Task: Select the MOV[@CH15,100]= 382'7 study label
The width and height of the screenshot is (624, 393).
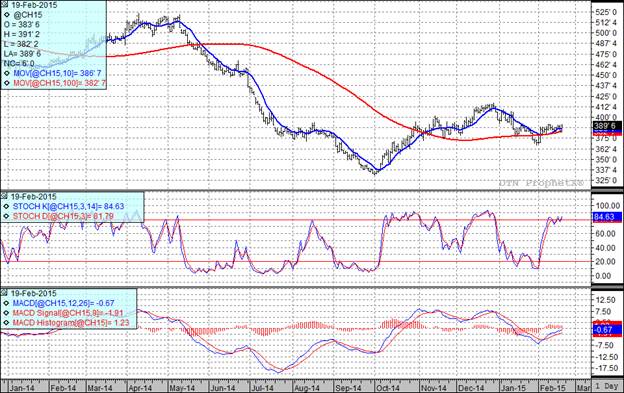Action: coord(60,83)
